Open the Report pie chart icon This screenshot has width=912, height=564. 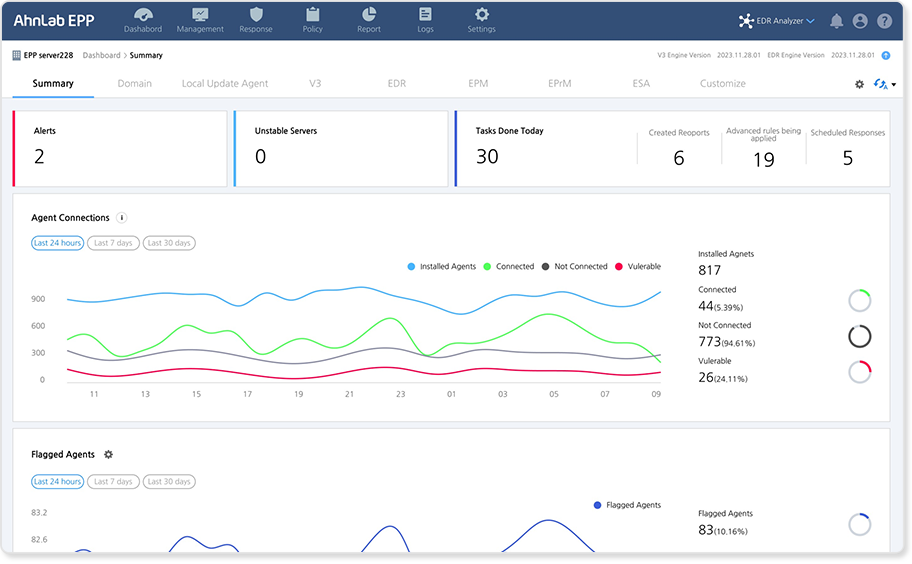[x=369, y=15]
